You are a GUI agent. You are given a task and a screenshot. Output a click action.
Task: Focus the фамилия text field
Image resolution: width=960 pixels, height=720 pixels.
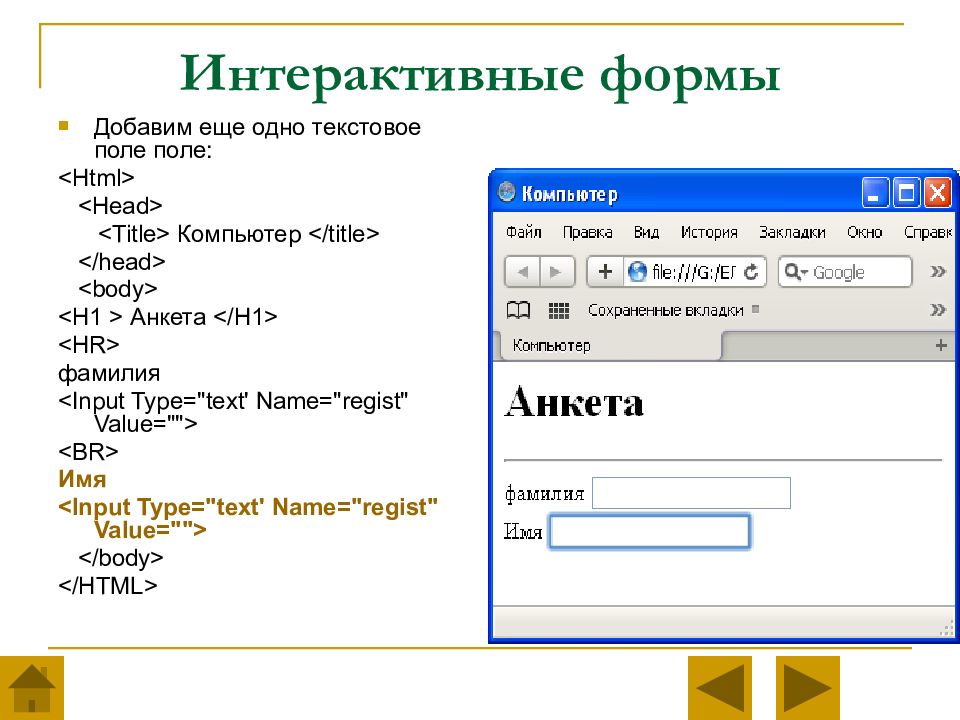coord(691,493)
